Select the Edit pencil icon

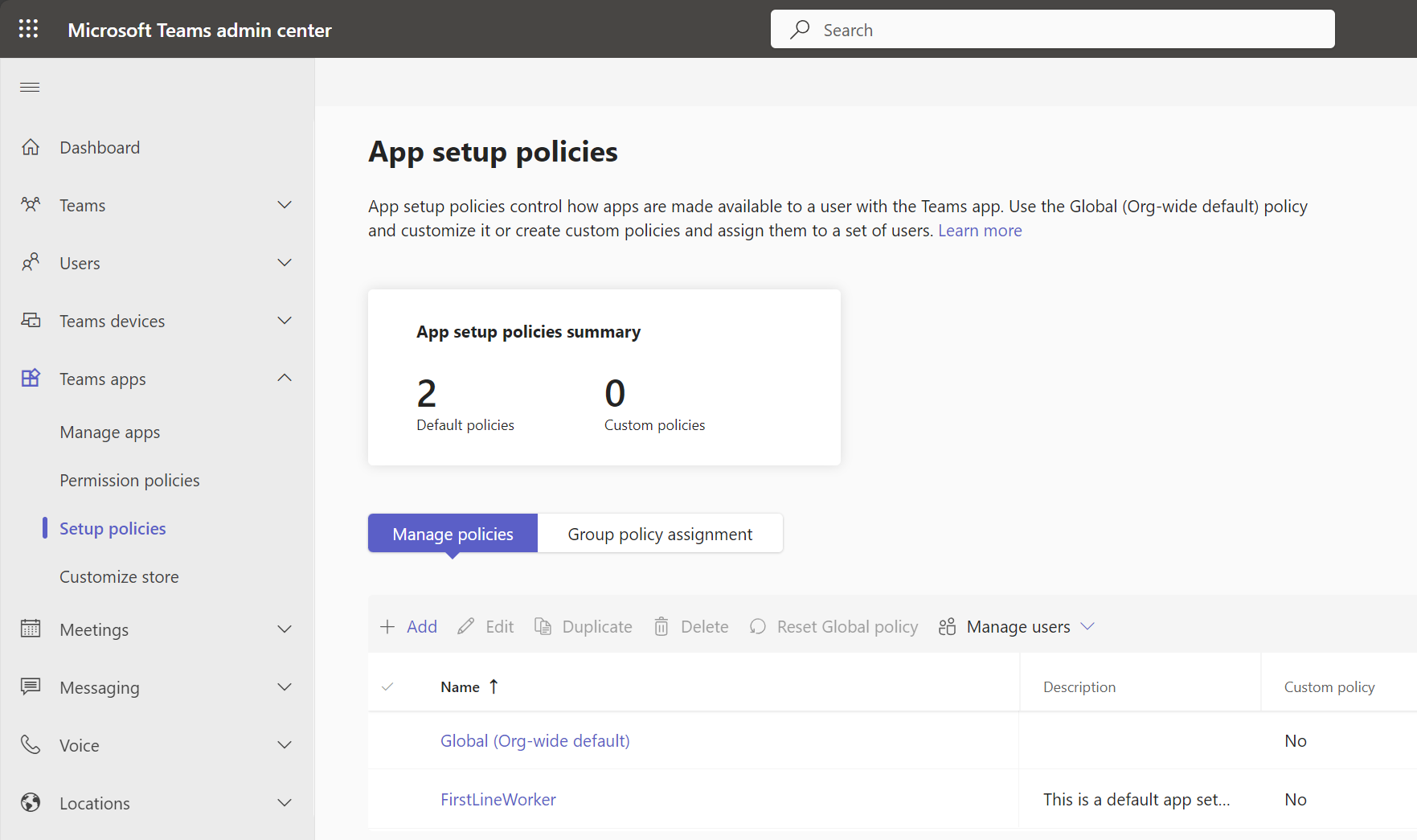point(466,626)
